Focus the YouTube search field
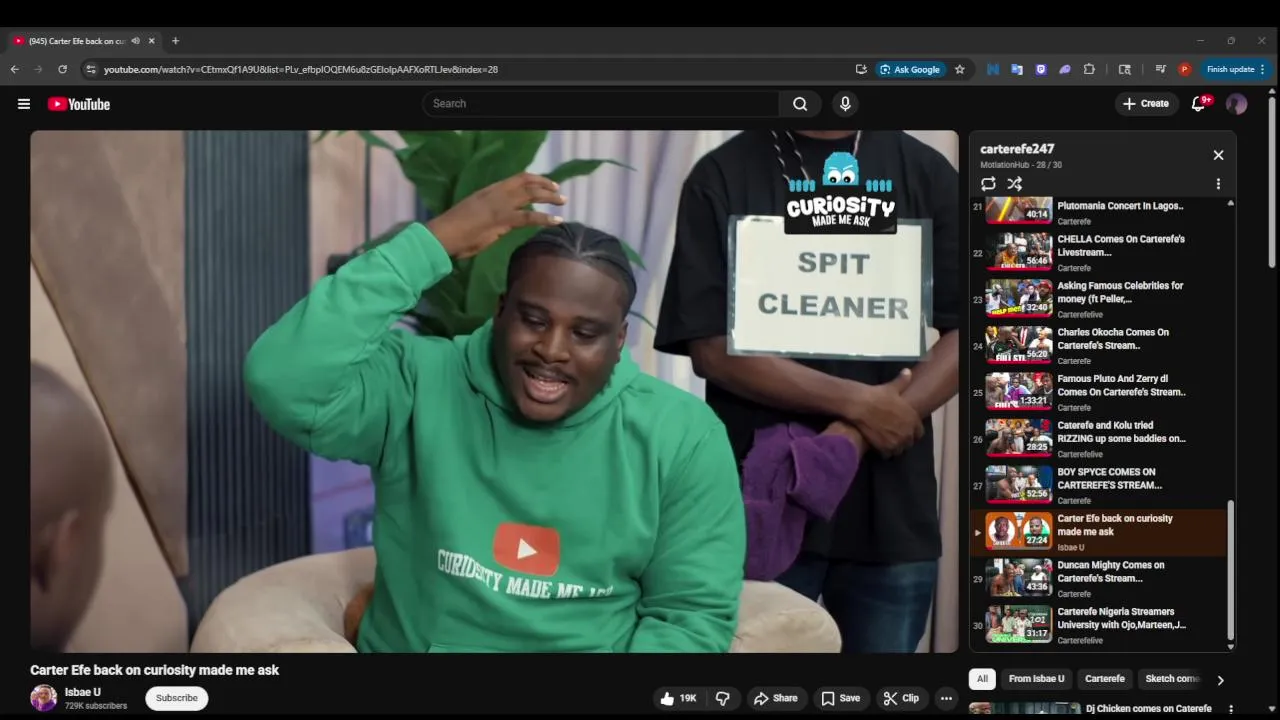 (601, 104)
